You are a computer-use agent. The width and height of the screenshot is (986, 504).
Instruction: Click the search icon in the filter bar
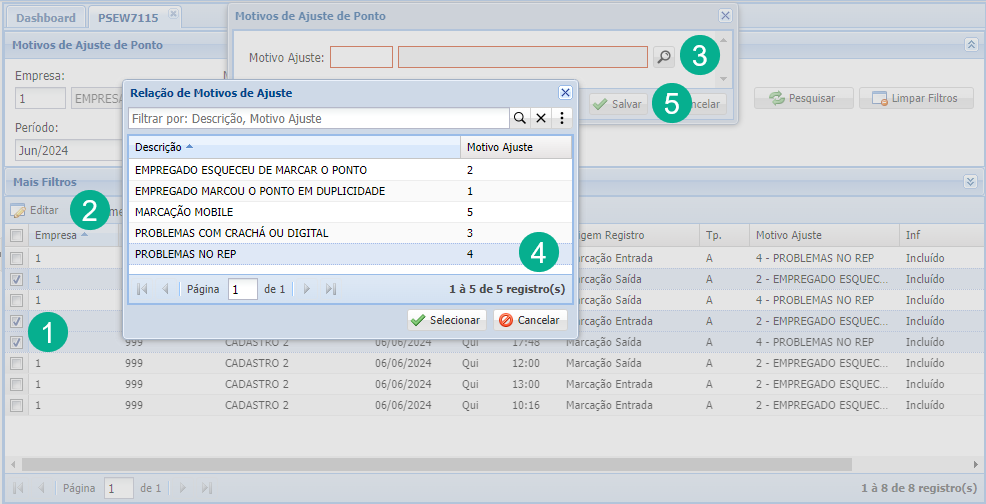click(x=520, y=118)
